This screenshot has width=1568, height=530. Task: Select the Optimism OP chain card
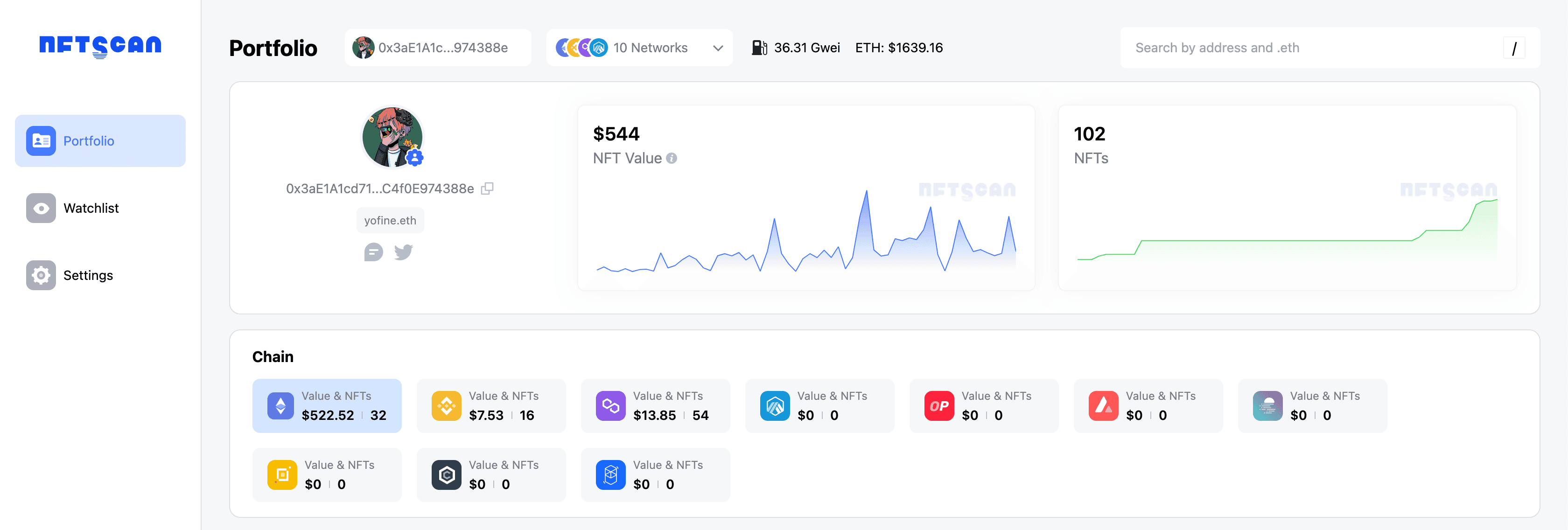point(984,406)
